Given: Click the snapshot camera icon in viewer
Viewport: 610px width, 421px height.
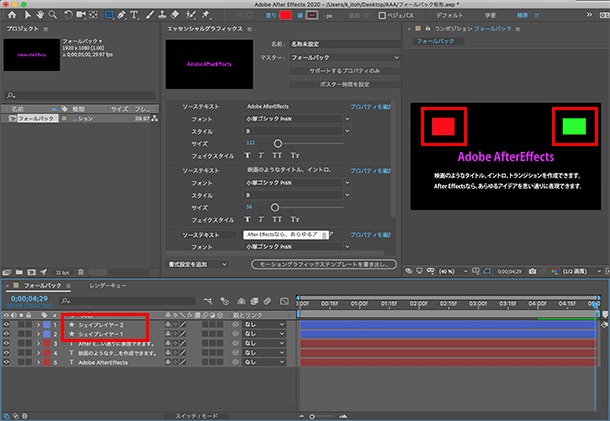Looking at the screenshot, I should point(532,271).
